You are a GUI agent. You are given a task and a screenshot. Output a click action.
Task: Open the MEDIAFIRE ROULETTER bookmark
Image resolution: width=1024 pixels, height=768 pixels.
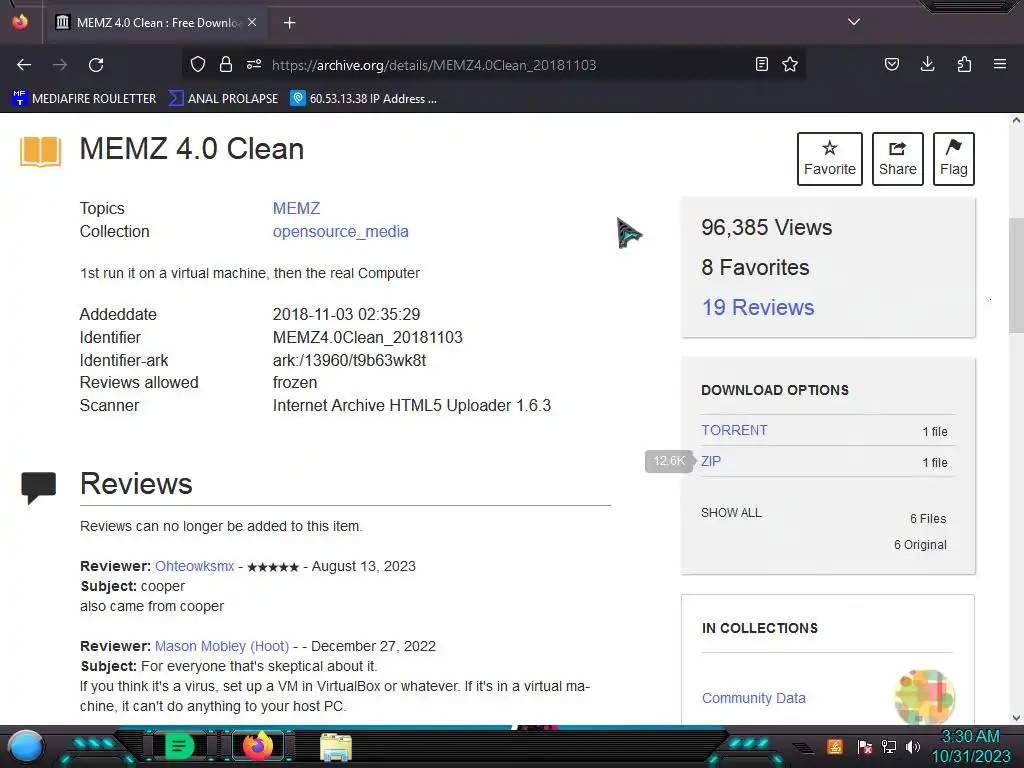pos(84,99)
